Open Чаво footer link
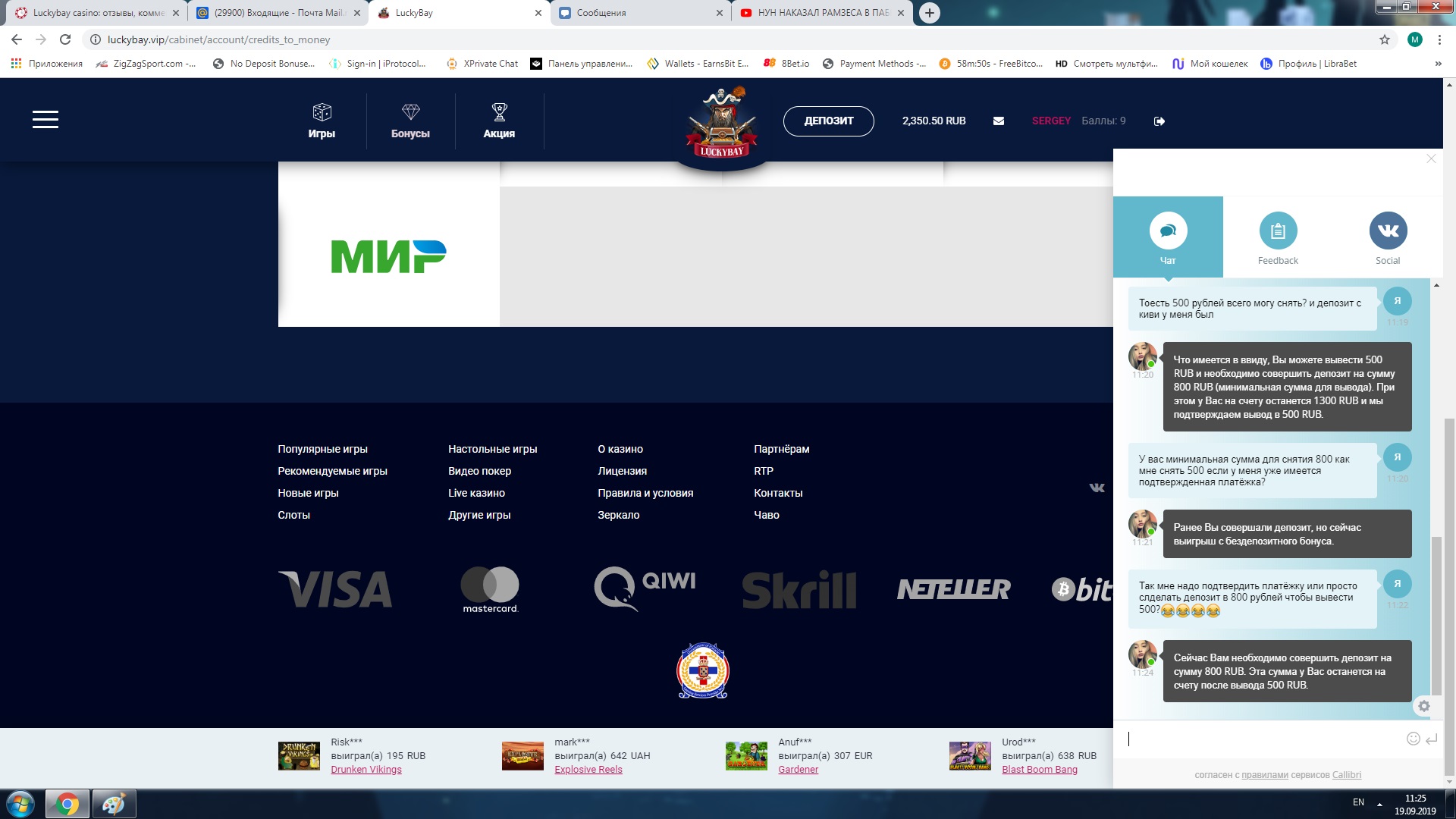This screenshot has width=1456, height=819. click(x=767, y=515)
